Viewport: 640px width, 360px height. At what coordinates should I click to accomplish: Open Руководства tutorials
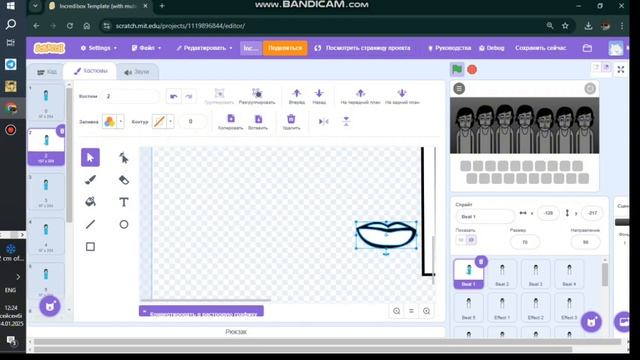click(449, 48)
